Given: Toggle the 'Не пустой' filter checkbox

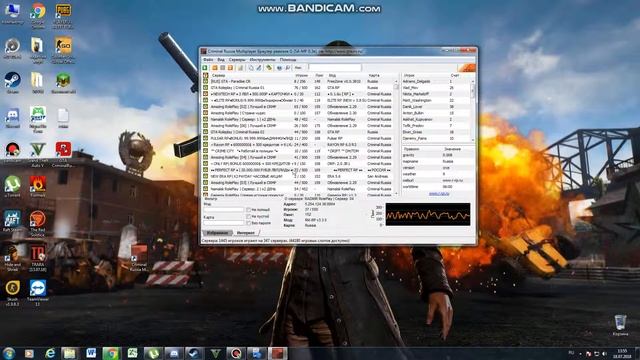Looking at the screenshot, I should tap(248, 216).
